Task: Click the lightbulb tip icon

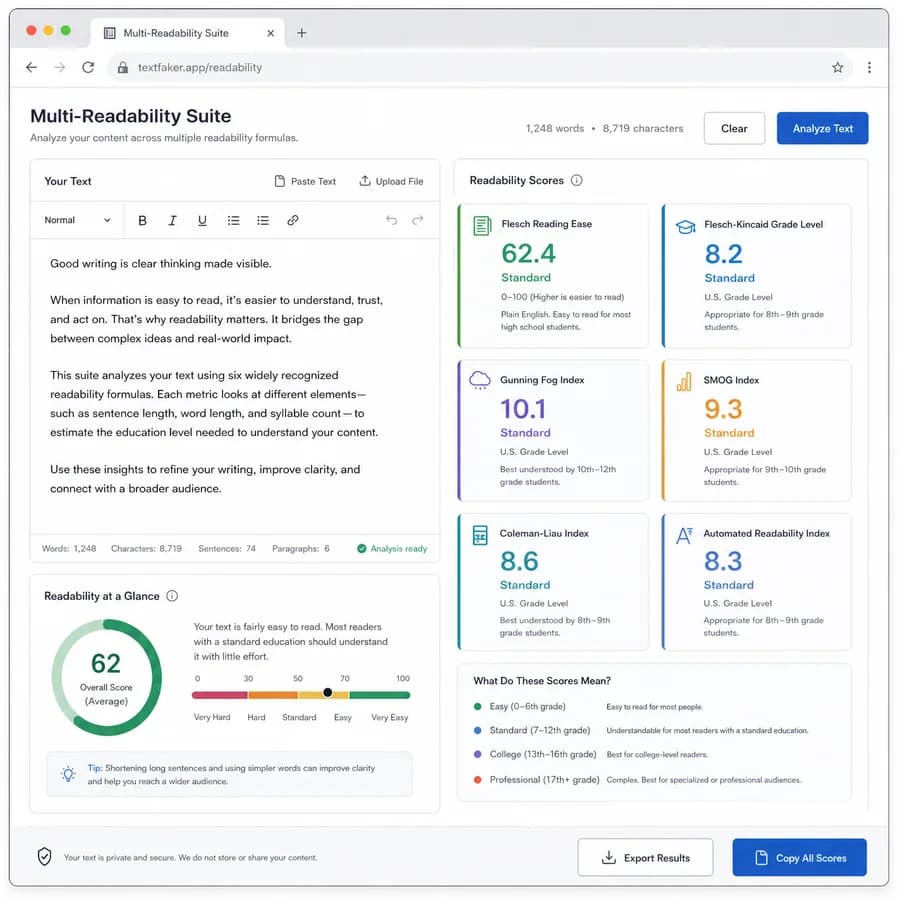Action: click(68, 774)
